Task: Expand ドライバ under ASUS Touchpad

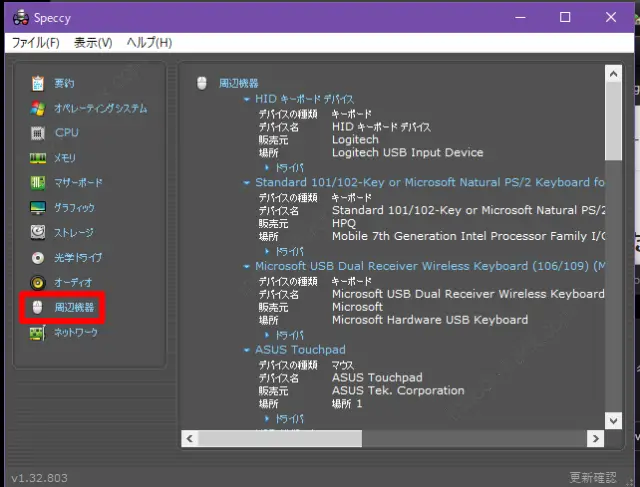Action: coord(267,418)
